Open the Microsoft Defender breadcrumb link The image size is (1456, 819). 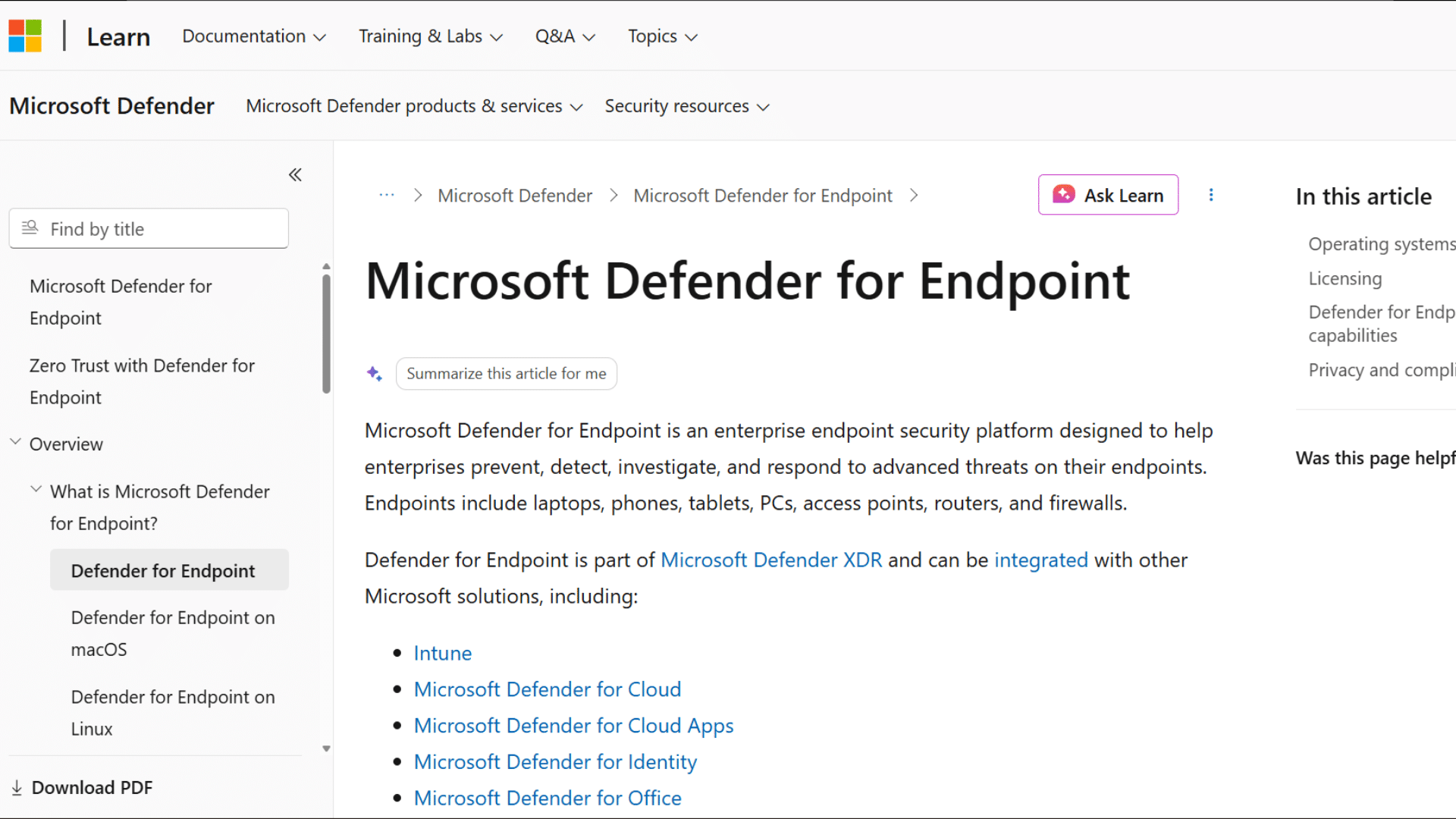[x=514, y=196]
